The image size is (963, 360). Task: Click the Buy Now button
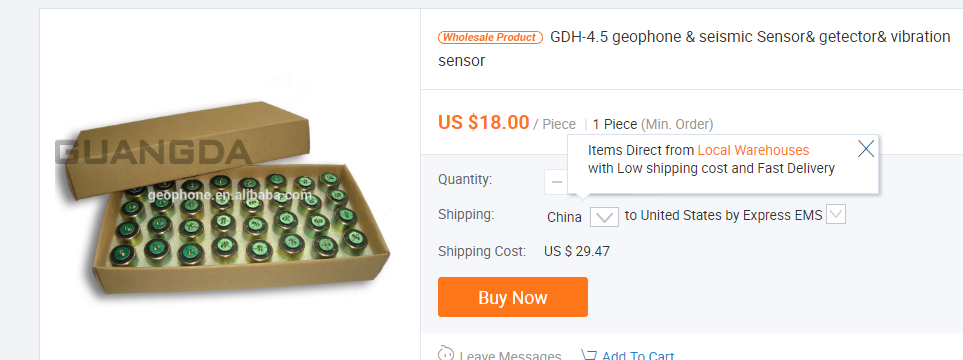click(x=513, y=297)
